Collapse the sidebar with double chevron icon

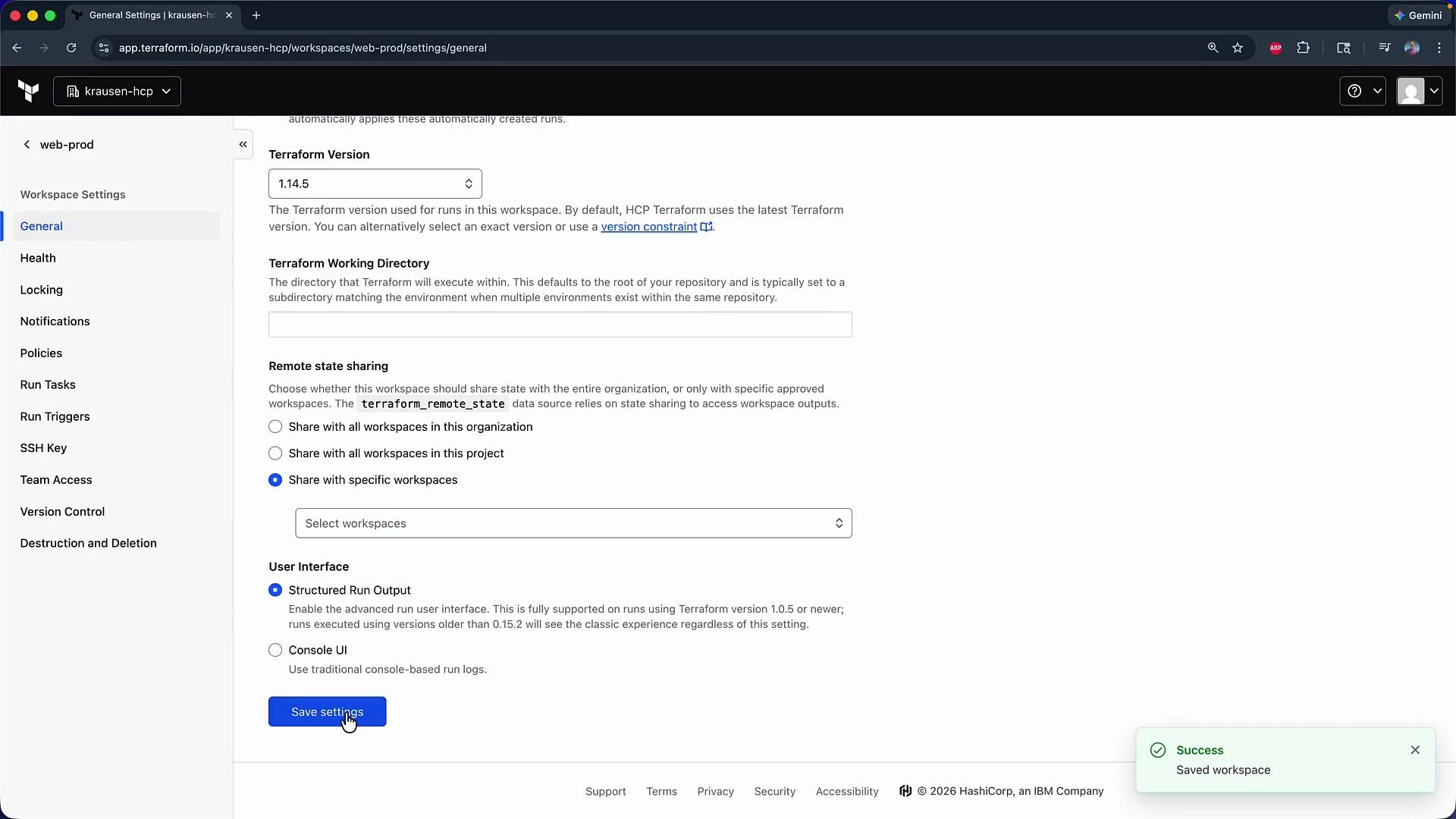(x=243, y=144)
